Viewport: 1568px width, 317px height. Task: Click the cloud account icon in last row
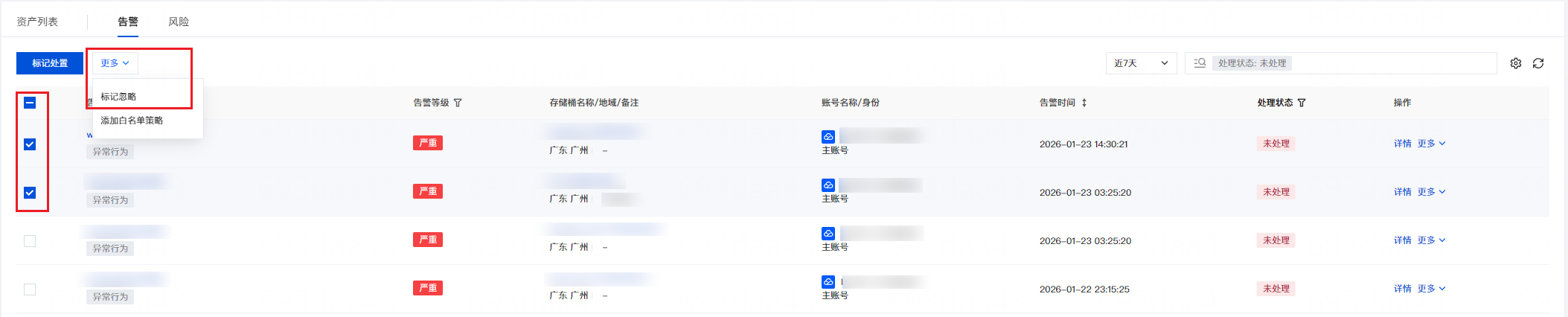click(x=828, y=282)
